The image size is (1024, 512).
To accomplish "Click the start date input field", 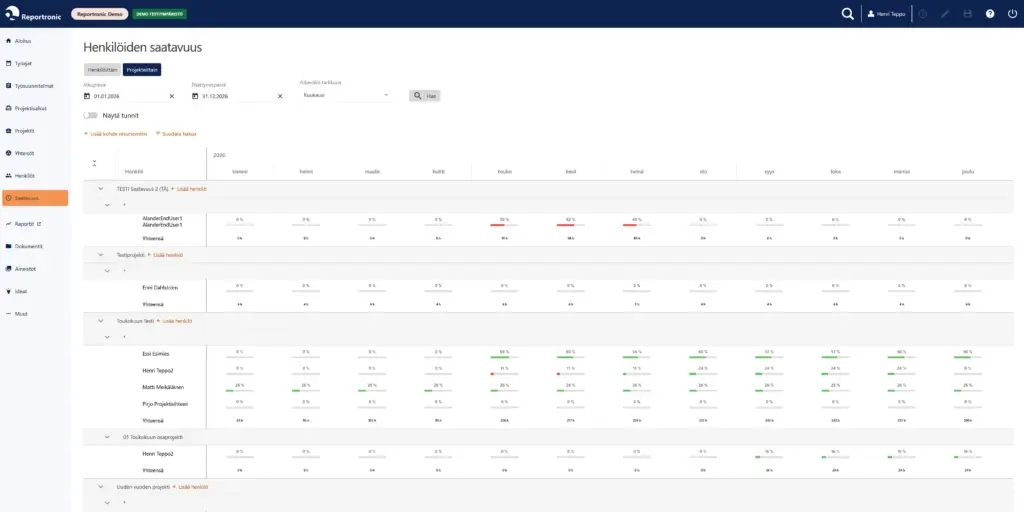I will click(129, 96).
